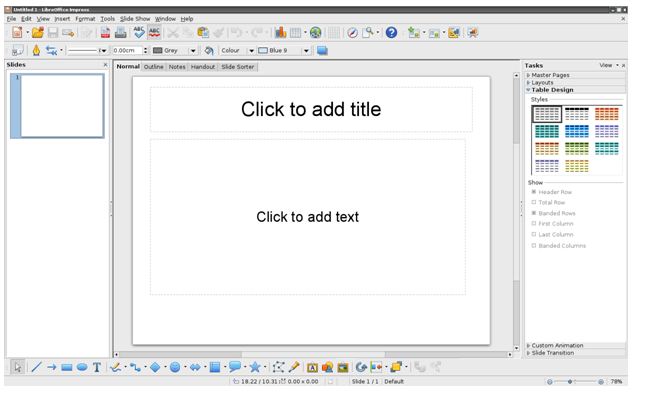
Task: Switch to the Slide Sorter tab
Action: pyautogui.click(x=238, y=66)
